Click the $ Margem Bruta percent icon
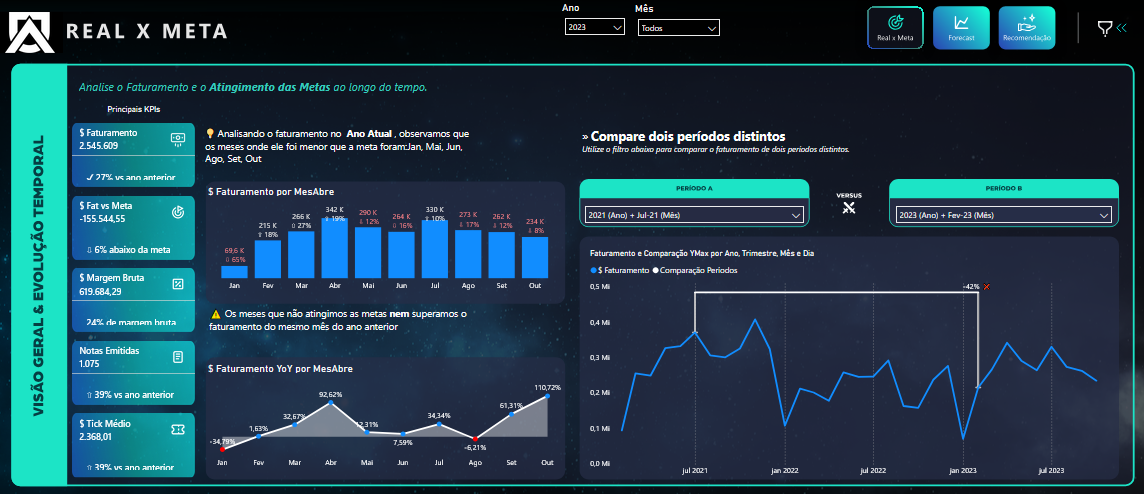1144x494 pixels. (178, 284)
